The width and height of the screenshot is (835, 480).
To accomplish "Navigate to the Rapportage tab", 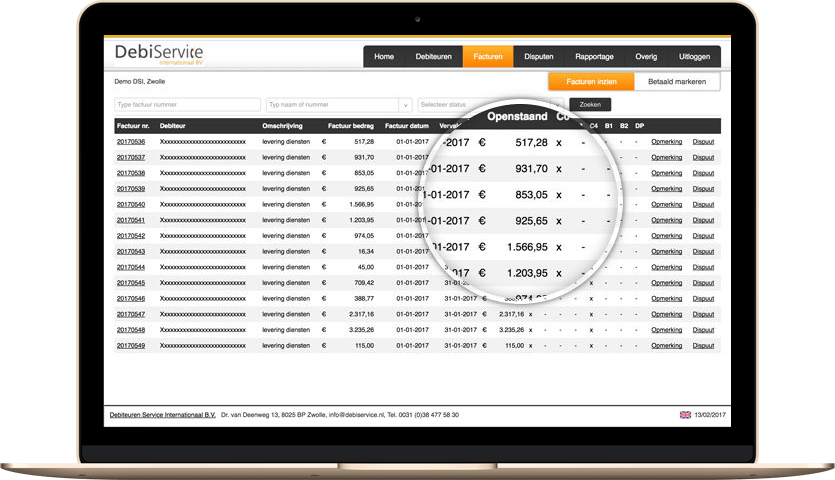I will [x=594, y=57].
